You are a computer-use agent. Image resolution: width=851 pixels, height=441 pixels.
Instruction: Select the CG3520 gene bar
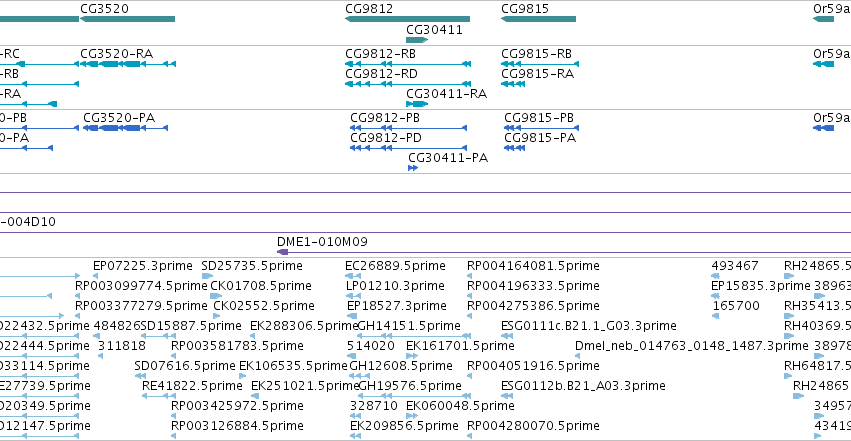[128, 19]
